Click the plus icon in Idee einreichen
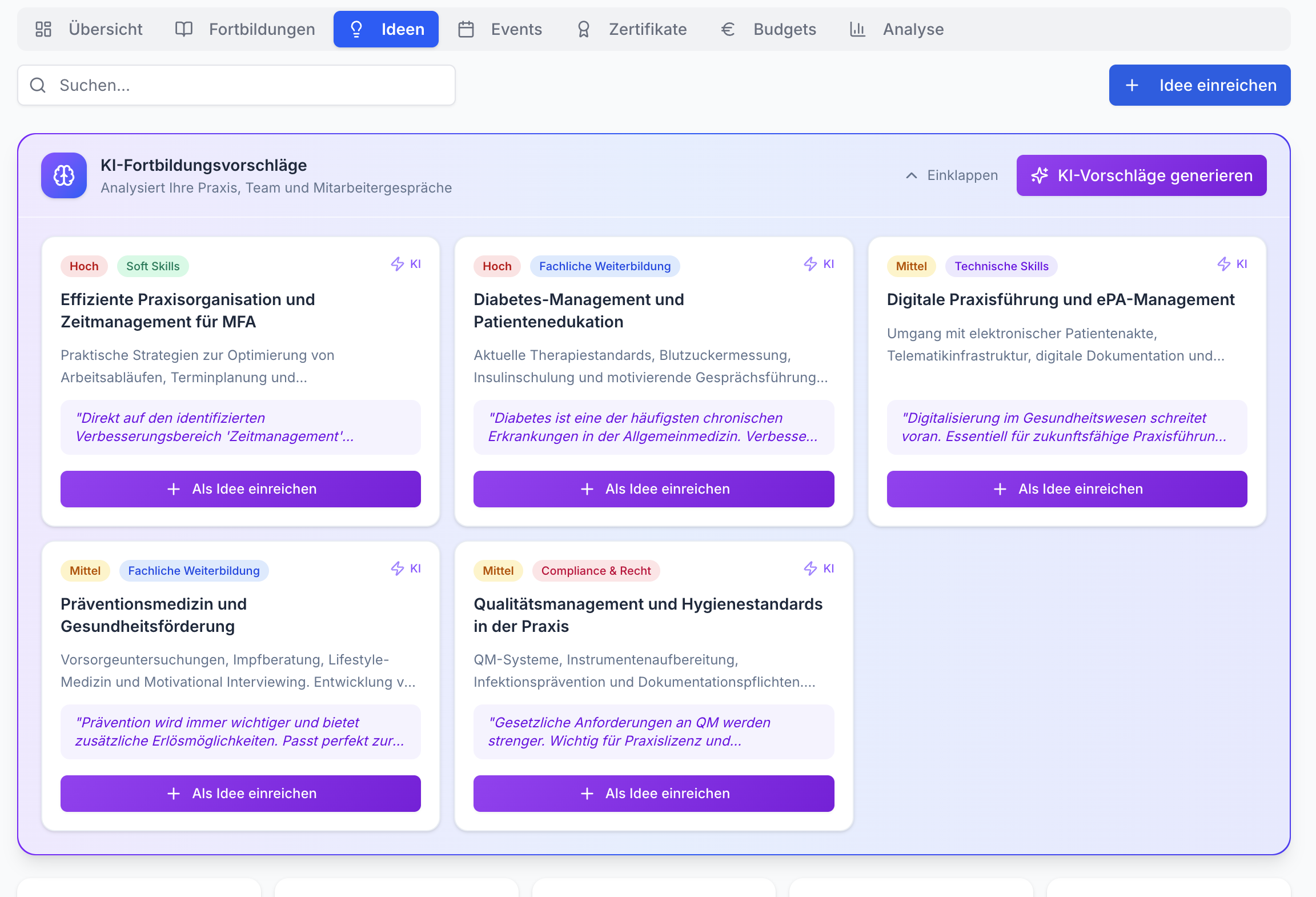The width and height of the screenshot is (1316, 897). [x=1132, y=85]
